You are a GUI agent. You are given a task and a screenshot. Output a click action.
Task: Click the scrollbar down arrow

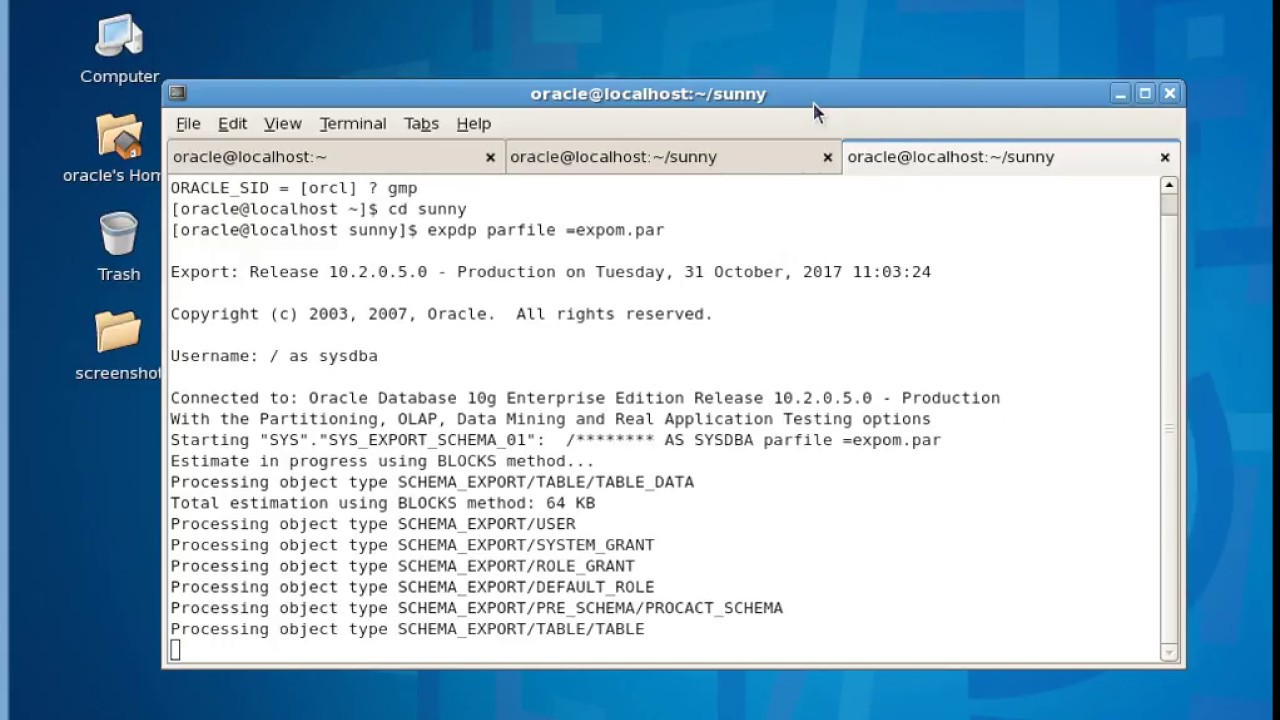(1169, 653)
